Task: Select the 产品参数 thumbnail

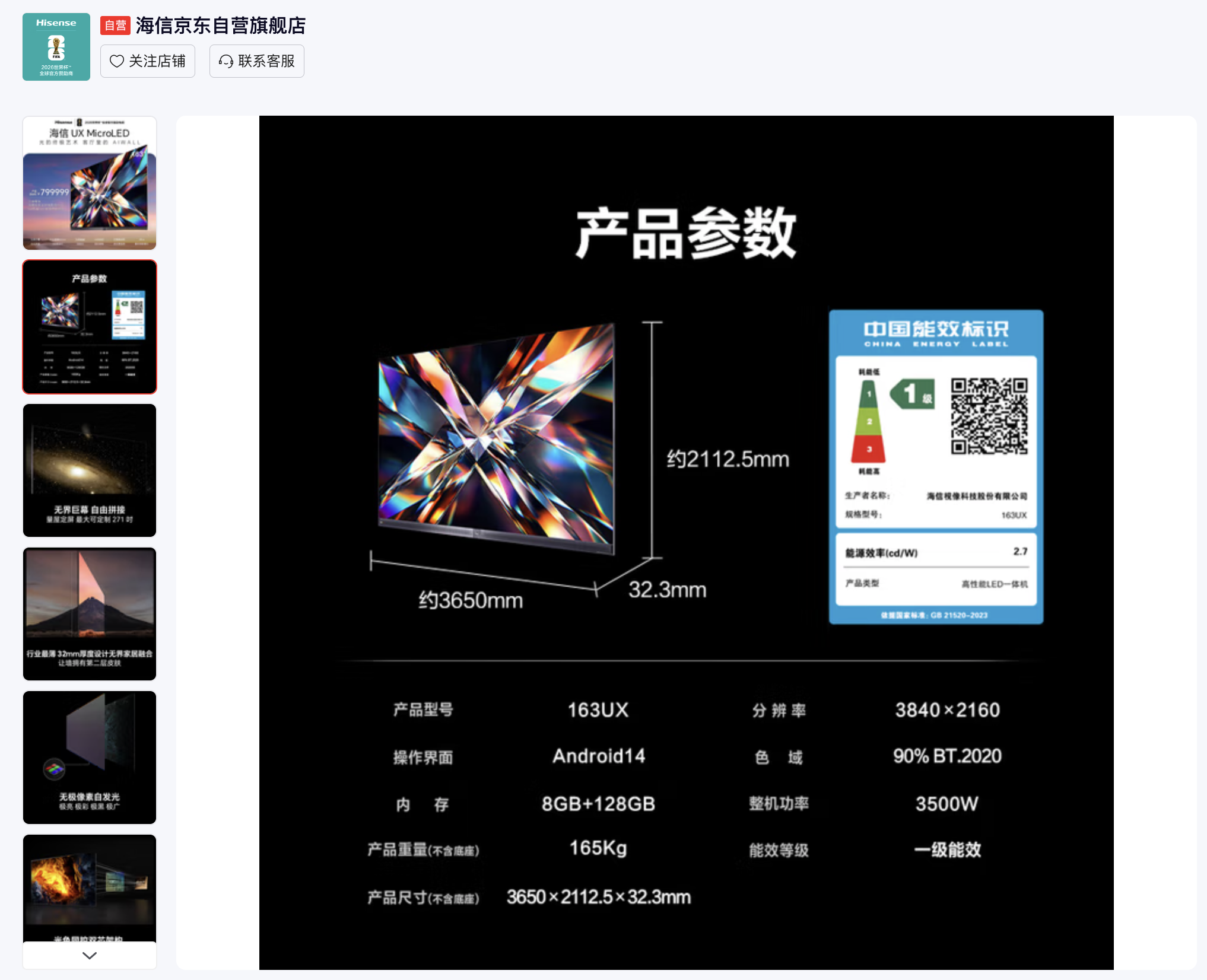Action: tap(90, 327)
